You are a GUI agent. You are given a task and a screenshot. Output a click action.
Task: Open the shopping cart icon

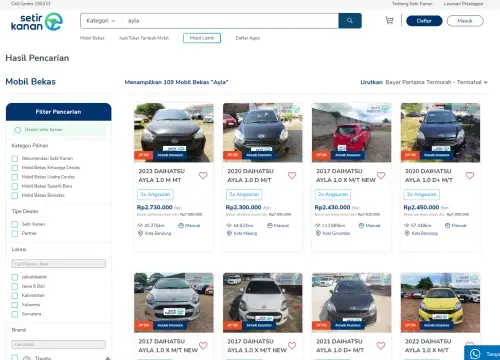coord(389,21)
